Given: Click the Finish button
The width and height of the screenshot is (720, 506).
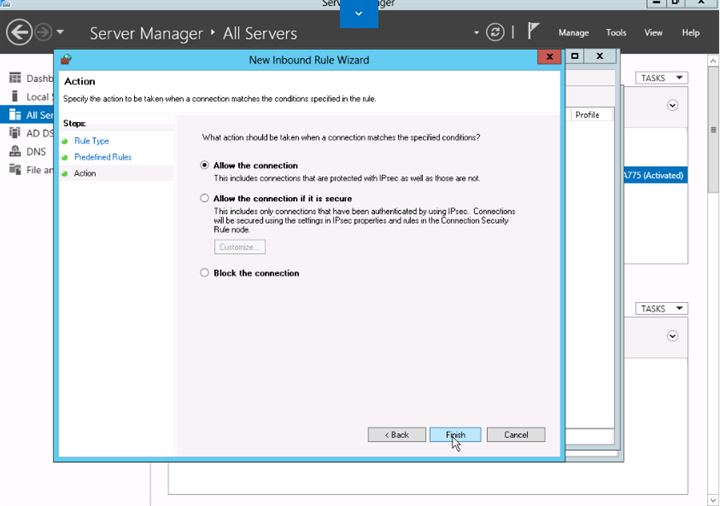Looking at the screenshot, I should [455, 435].
